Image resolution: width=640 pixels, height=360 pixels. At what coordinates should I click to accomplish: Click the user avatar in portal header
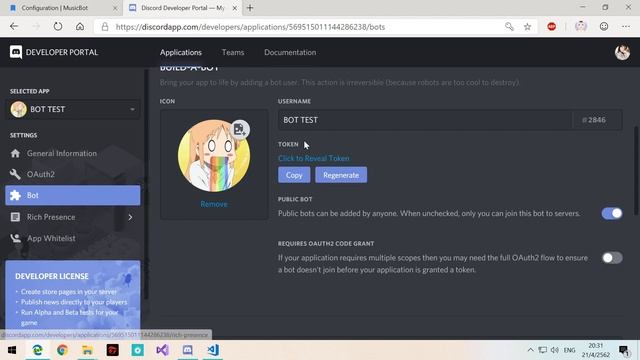coord(622,52)
